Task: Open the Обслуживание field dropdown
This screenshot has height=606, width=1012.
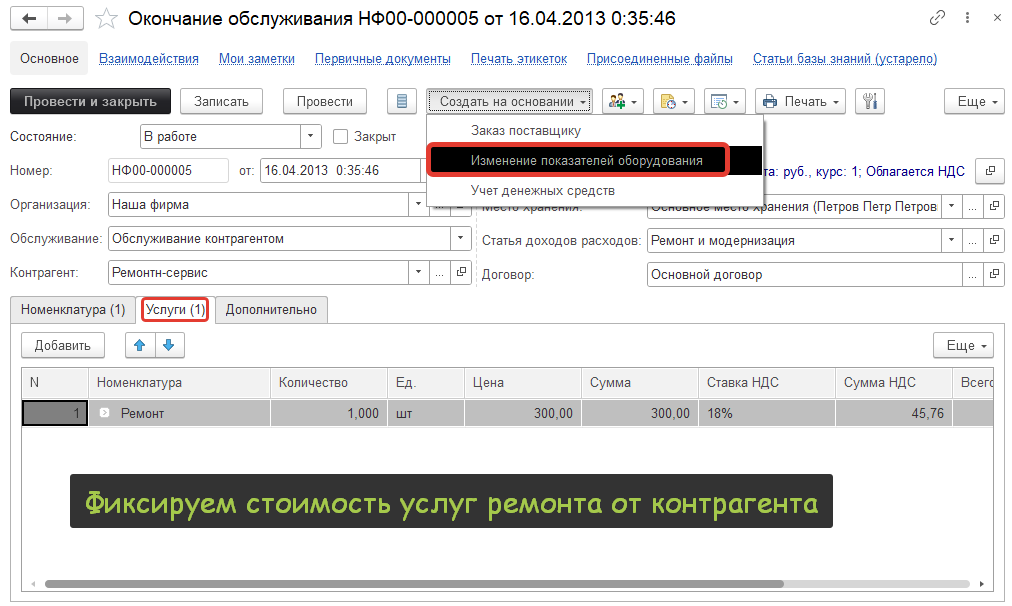Action: coord(460,239)
